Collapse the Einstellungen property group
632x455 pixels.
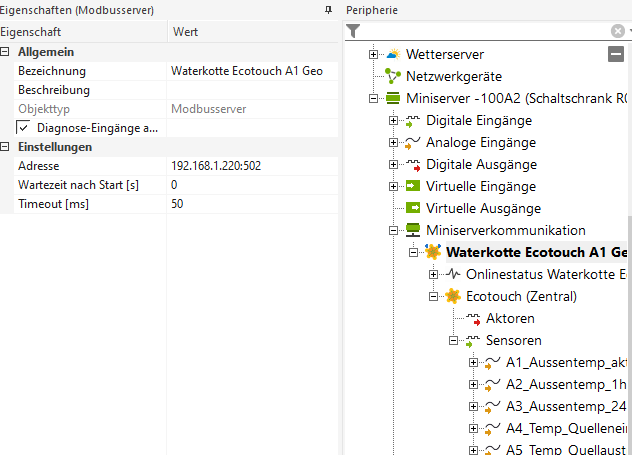pos(7,147)
